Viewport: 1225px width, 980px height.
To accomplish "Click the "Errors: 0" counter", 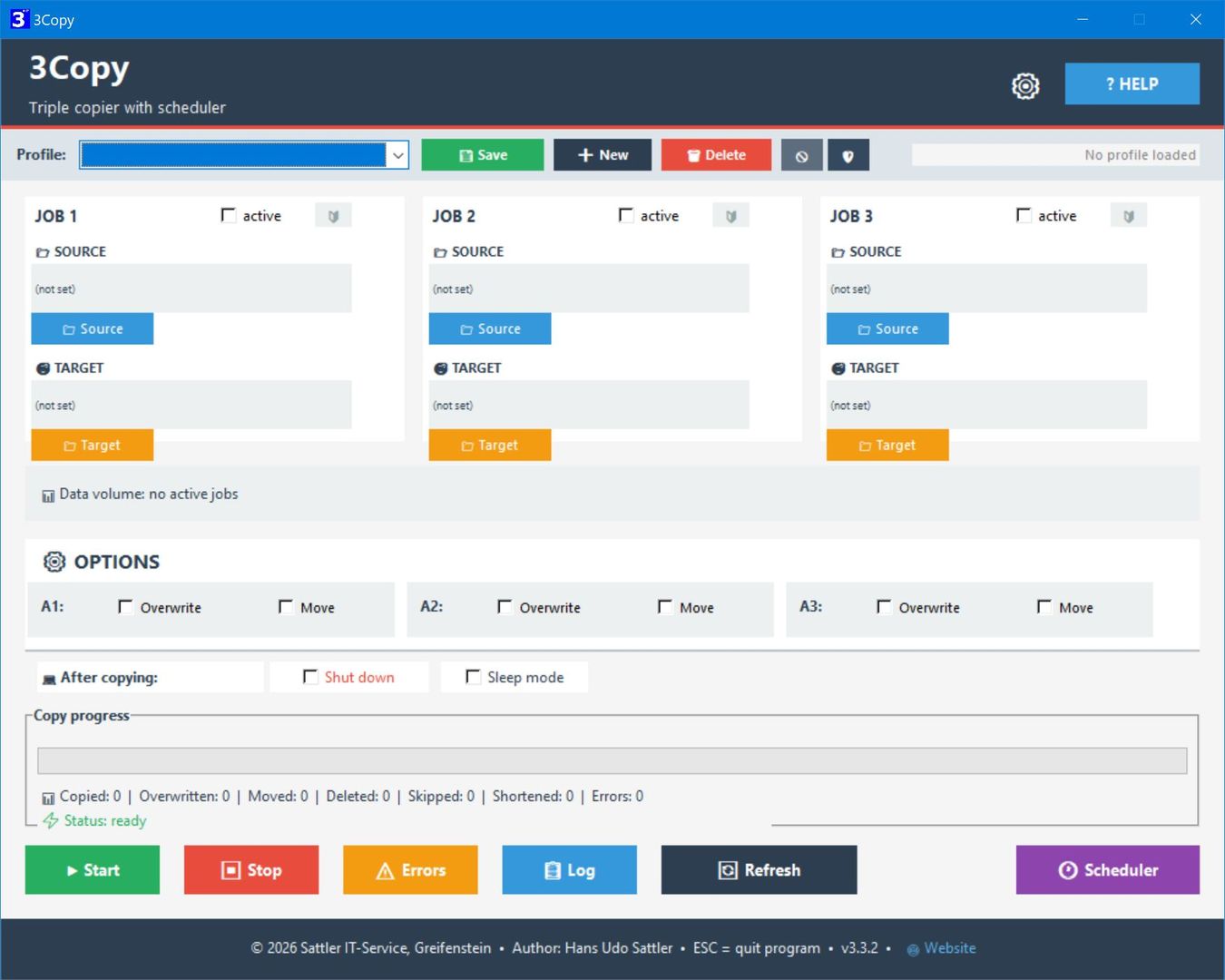I will point(617,796).
